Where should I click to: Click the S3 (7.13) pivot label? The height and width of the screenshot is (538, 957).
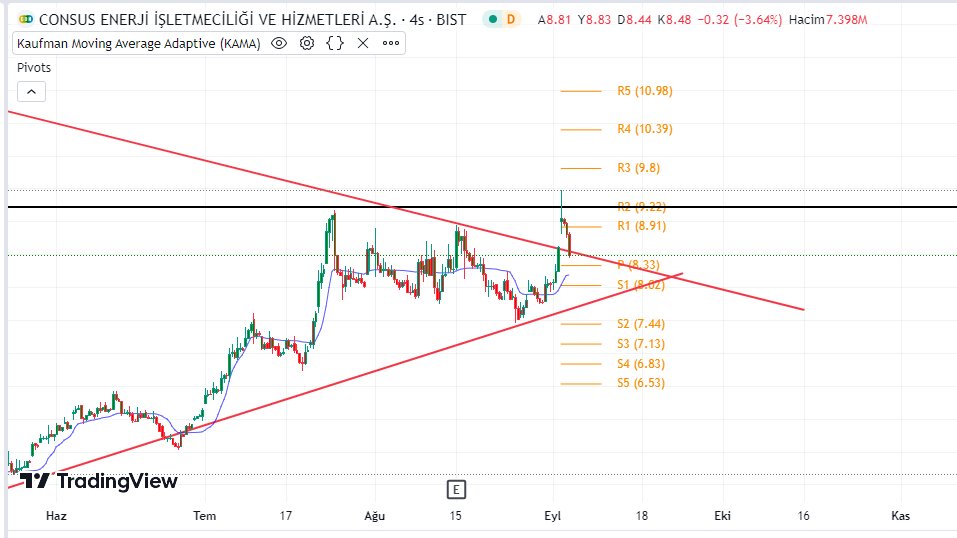(x=641, y=344)
